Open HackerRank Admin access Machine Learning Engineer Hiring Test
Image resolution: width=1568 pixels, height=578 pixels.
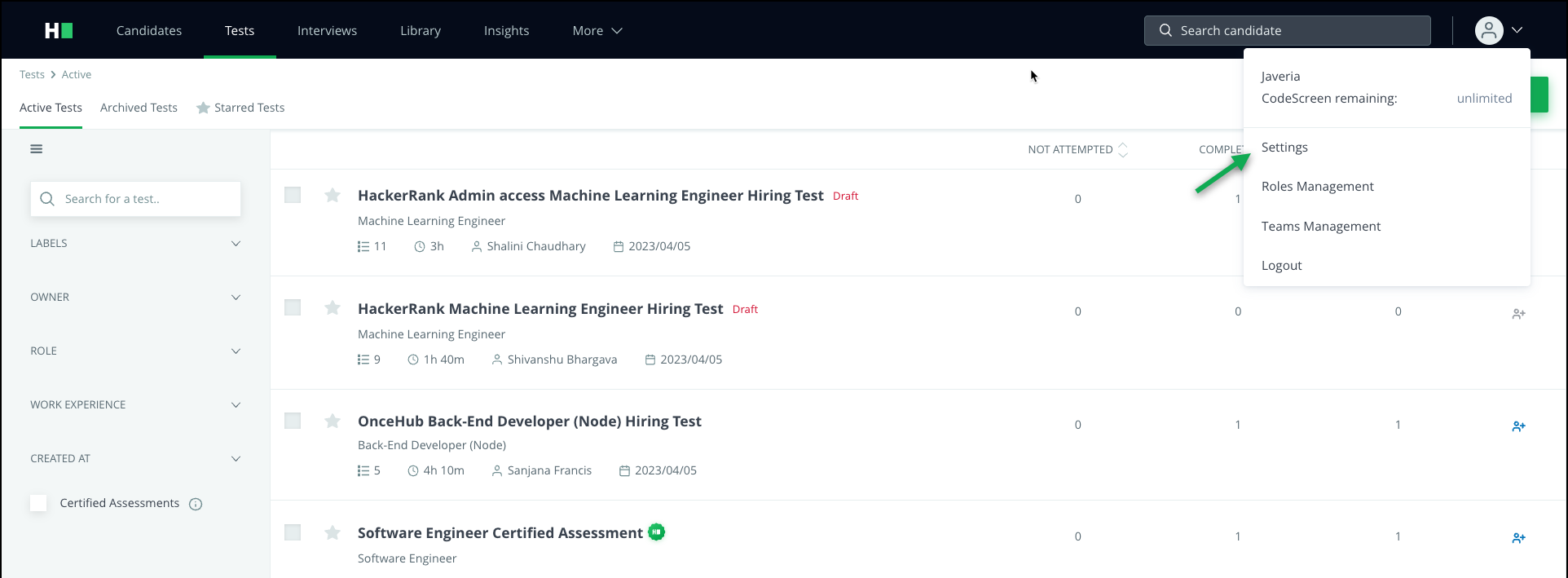[591, 196]
